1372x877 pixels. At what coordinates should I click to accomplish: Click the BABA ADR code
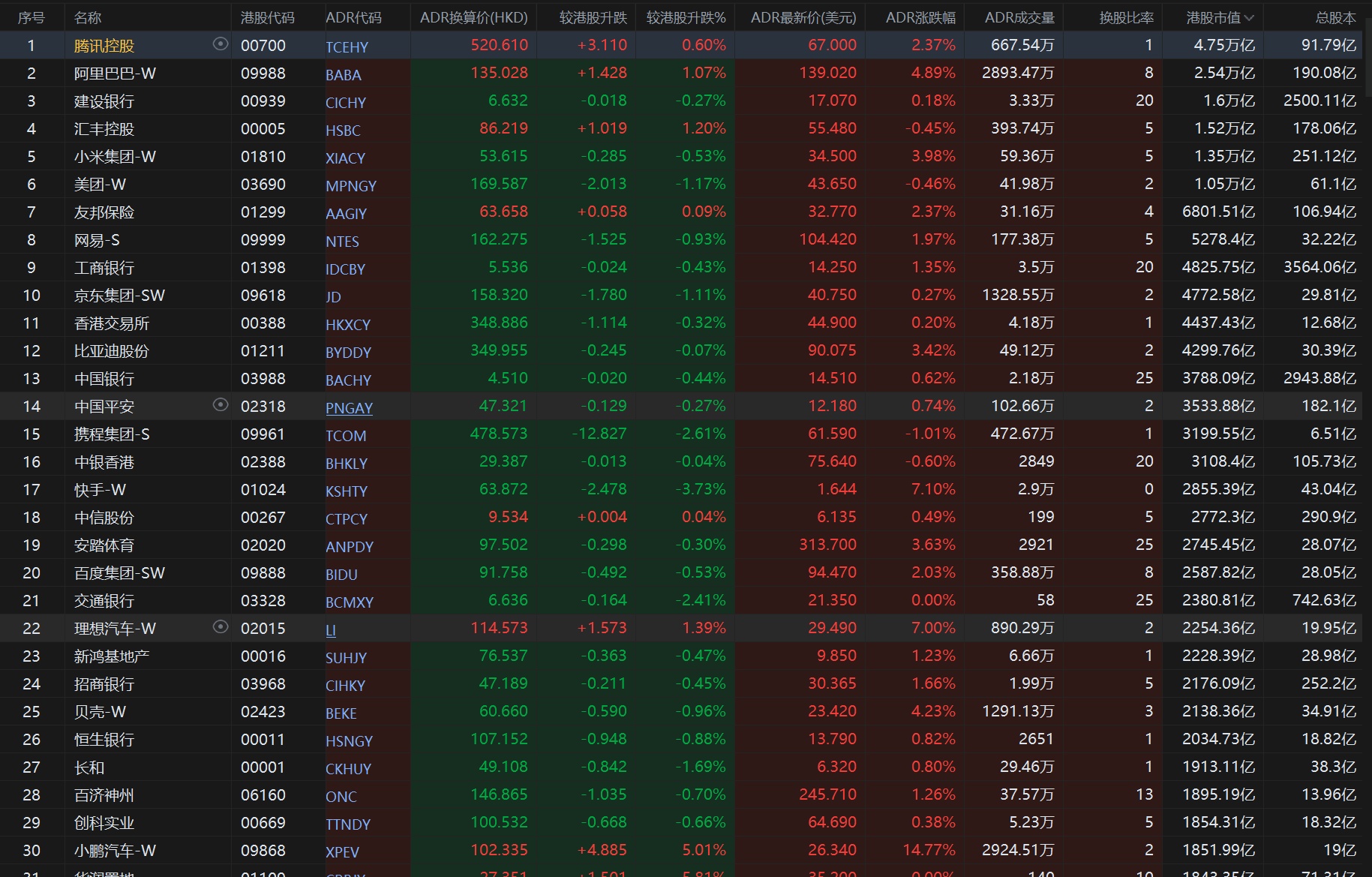pos(343,75)
